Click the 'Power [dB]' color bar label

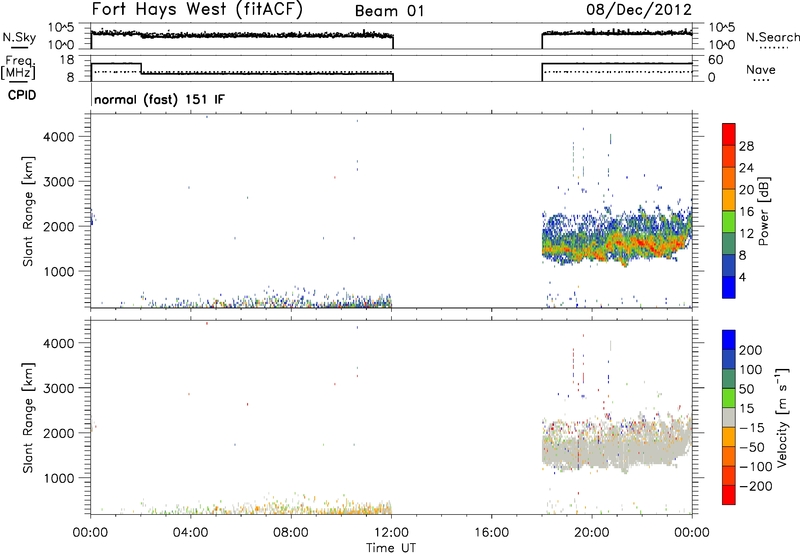tap(763, 211)
